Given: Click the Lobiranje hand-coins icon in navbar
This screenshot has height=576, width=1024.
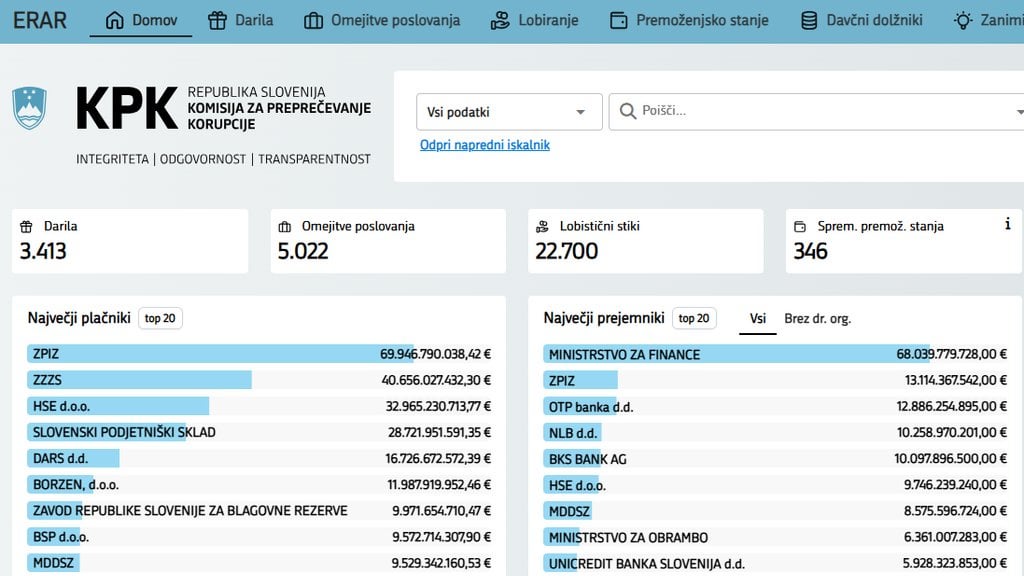Looking at the screenshot, I should point(500,21).
